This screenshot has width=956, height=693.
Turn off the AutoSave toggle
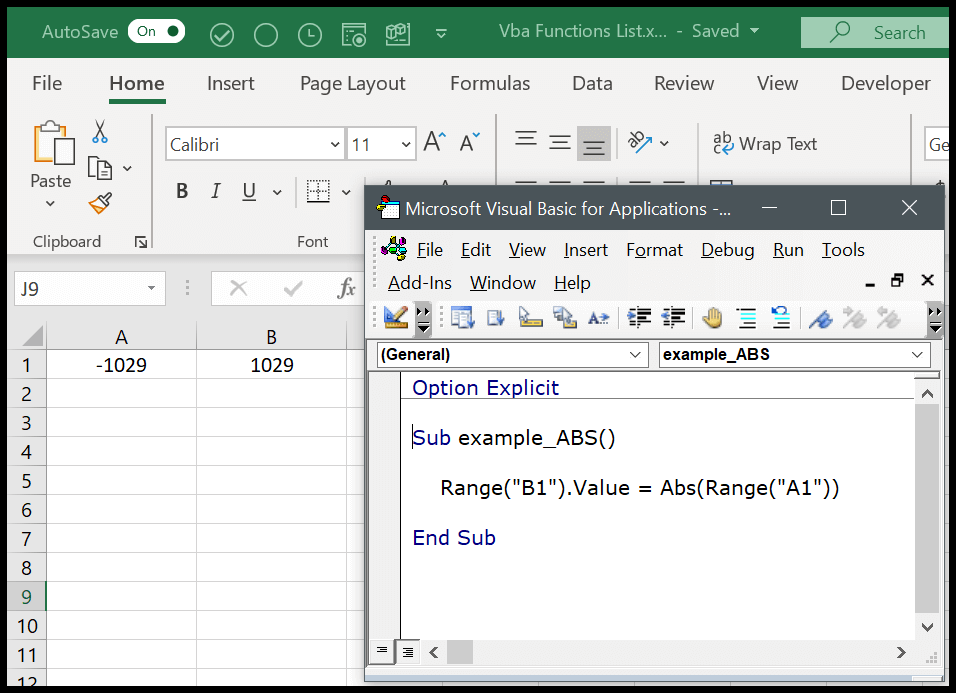(x=156, y=31)
